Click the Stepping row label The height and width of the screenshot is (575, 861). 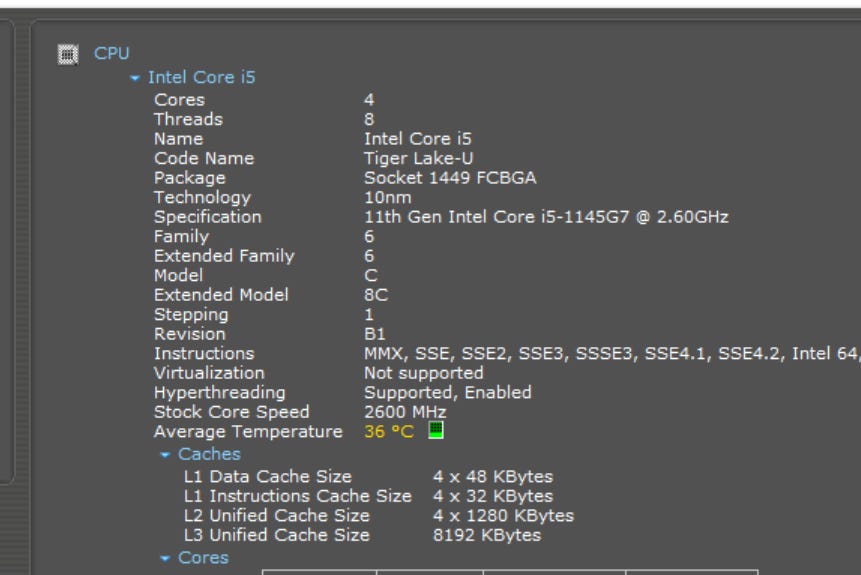coord(191,315)
